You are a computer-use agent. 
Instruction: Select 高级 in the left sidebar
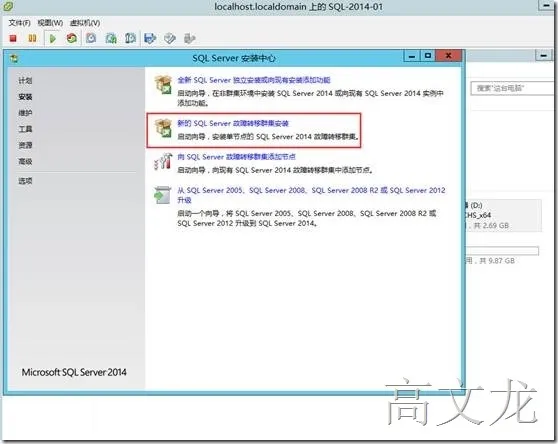(25, 162)
